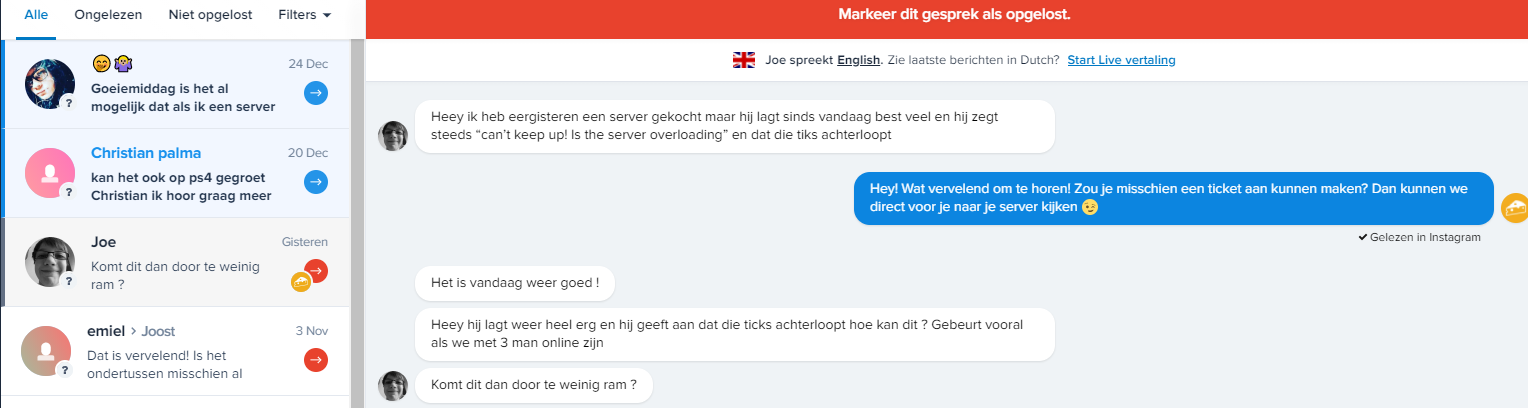Click the agent cheese avatar beside reply
1528x408 pixels.
pyautogui.click(x=1515, y=208)
